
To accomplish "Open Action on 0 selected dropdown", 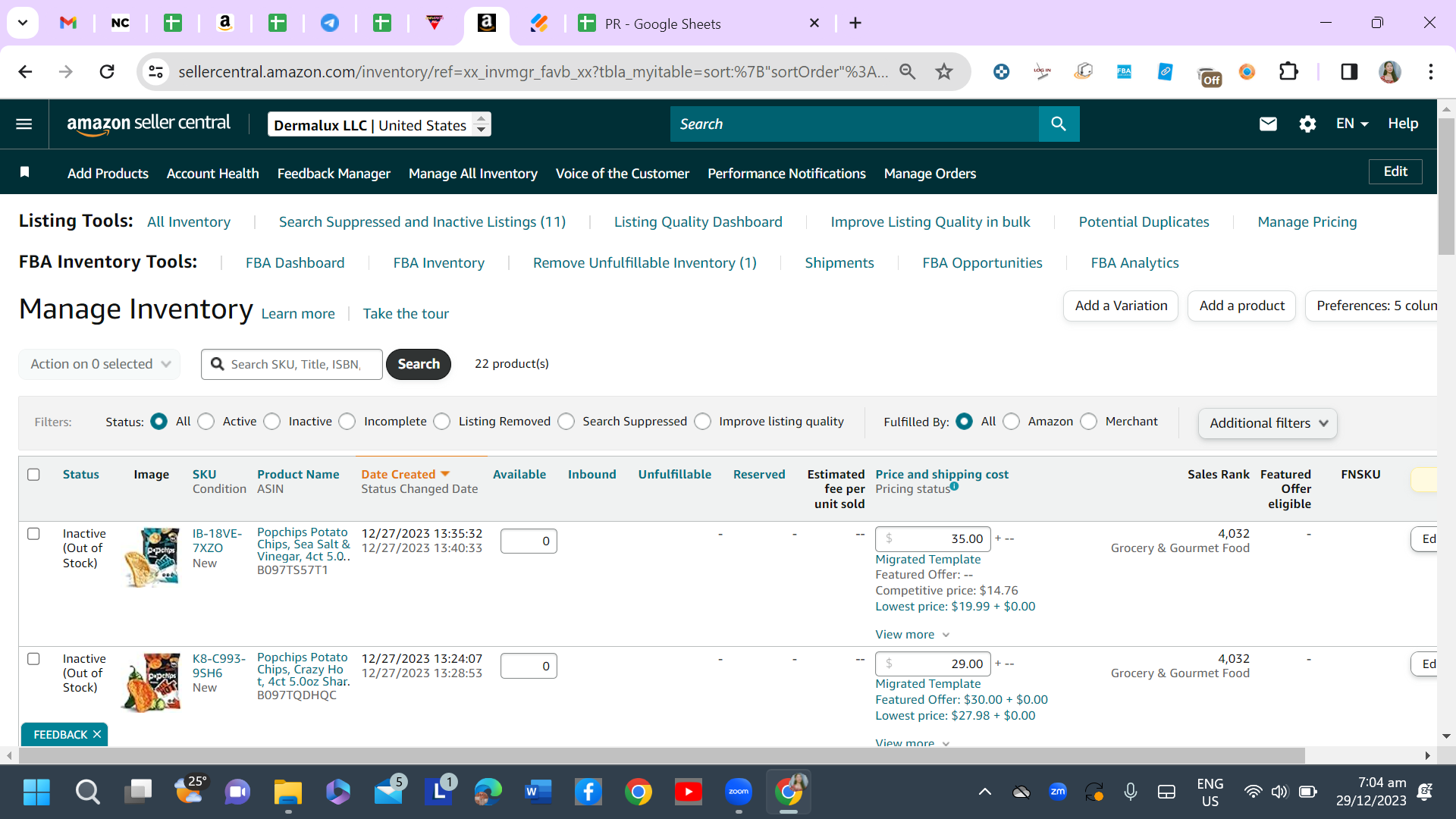I will (100, 364).
